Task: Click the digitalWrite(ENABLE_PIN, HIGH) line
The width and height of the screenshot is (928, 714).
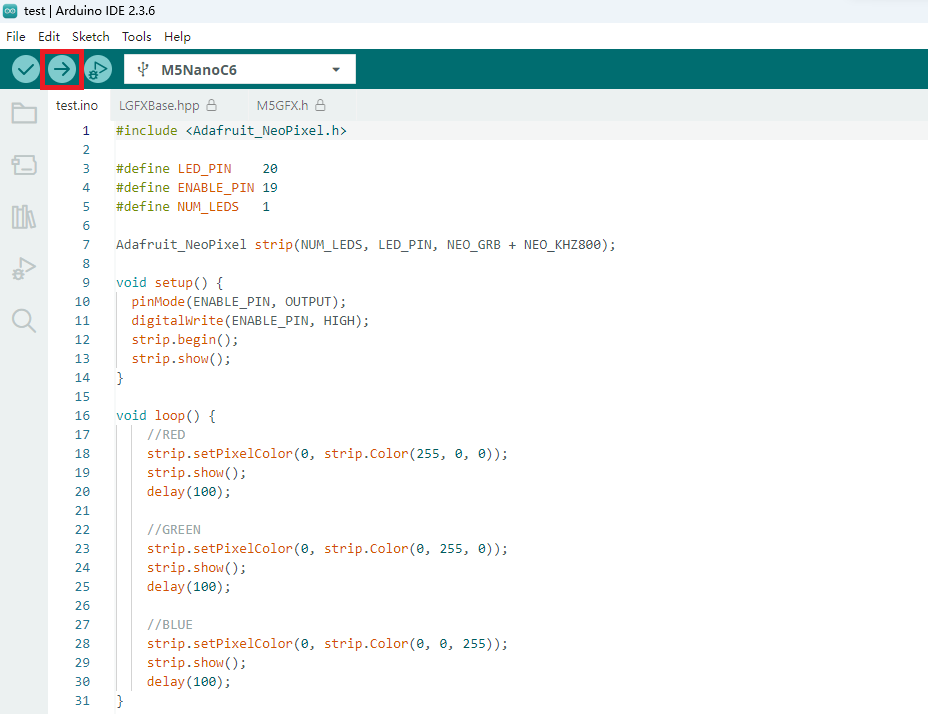Action: tap(250, 321)
